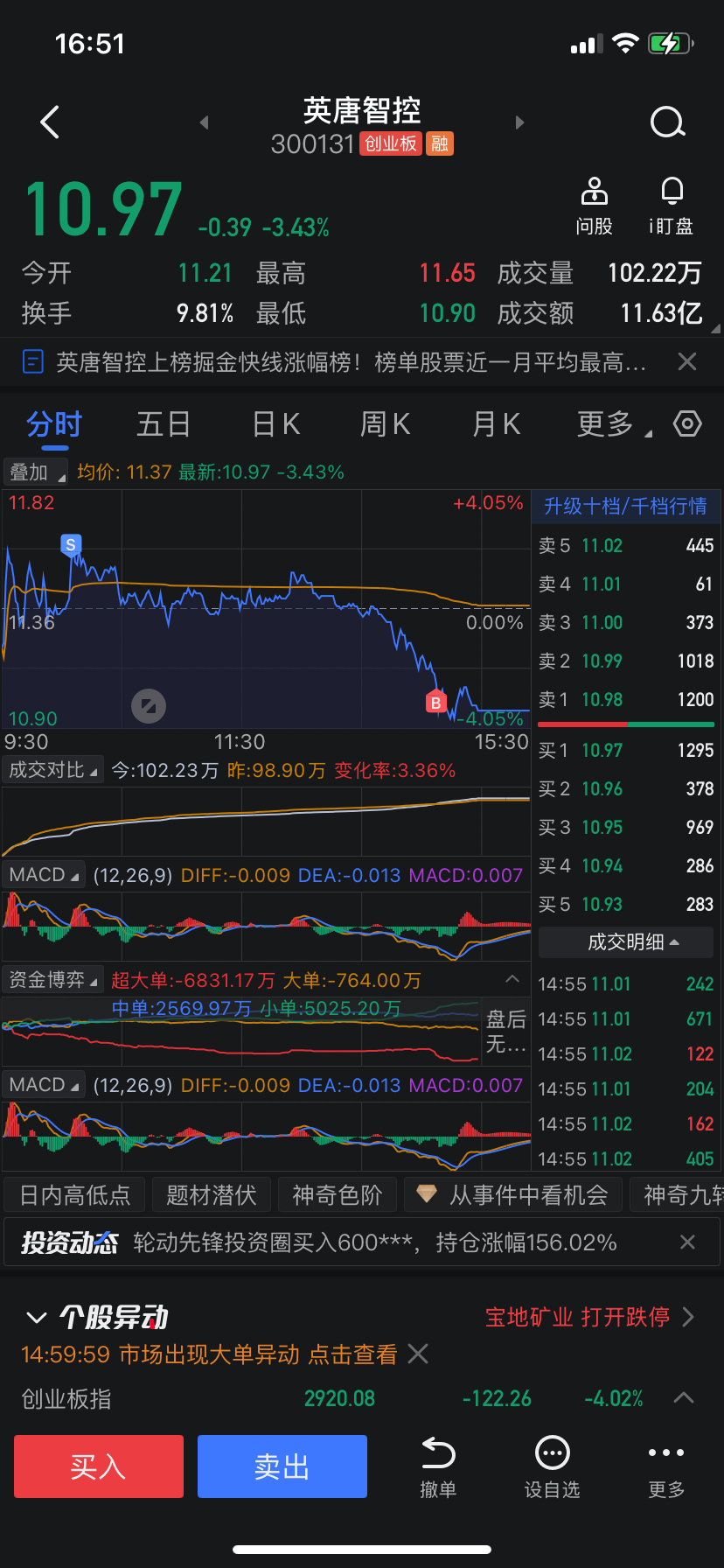This screenshot has width=724, height=1568.
Task: Switch to previous stock with left triangle
Action: point(205,122)
